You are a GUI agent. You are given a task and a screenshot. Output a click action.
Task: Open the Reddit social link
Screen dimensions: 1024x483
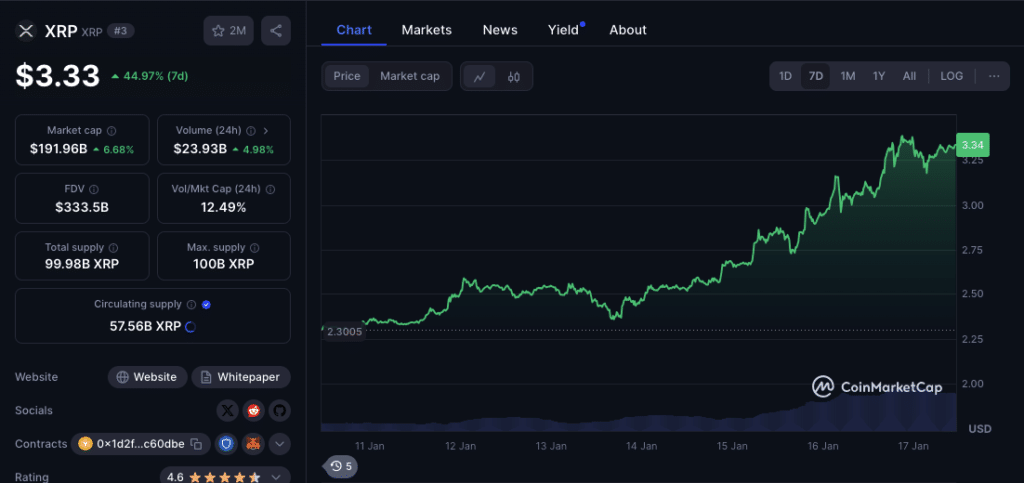click(253, 411)
